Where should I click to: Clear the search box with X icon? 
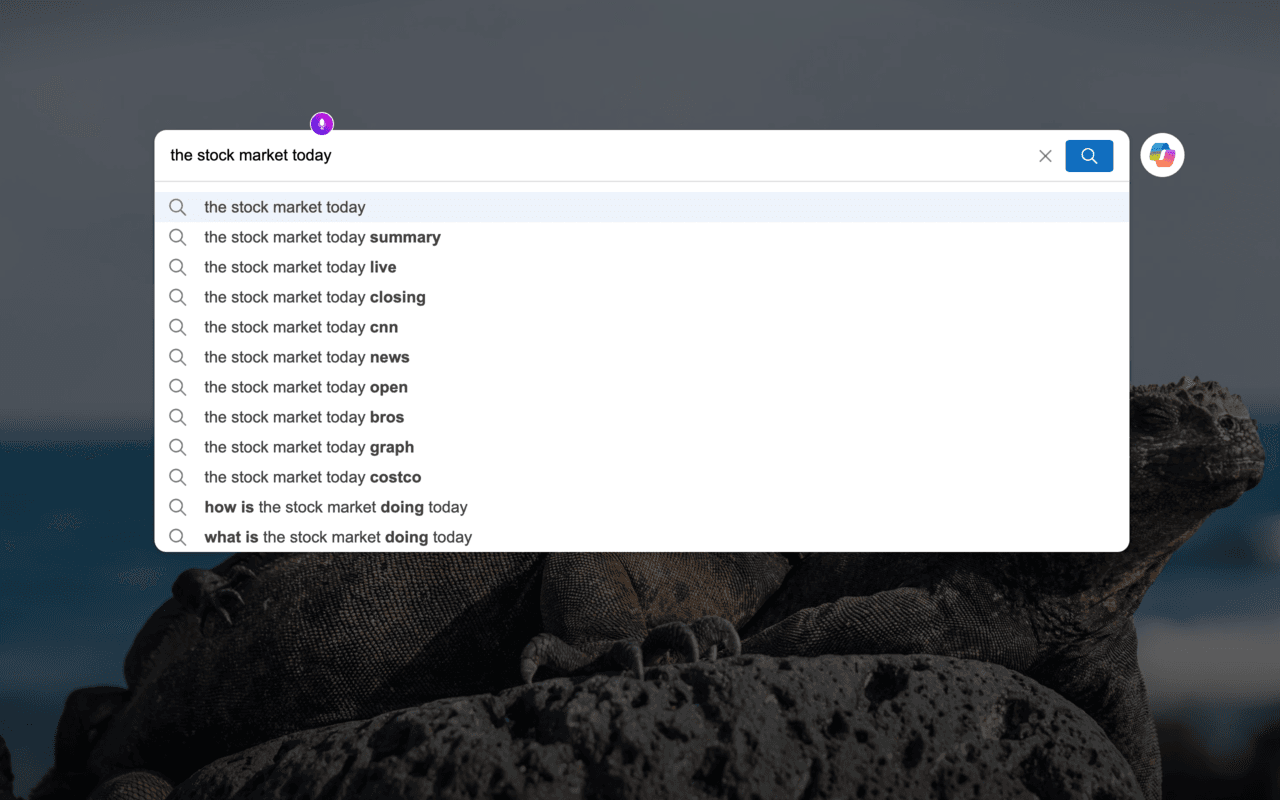[x=1045, y=156]
